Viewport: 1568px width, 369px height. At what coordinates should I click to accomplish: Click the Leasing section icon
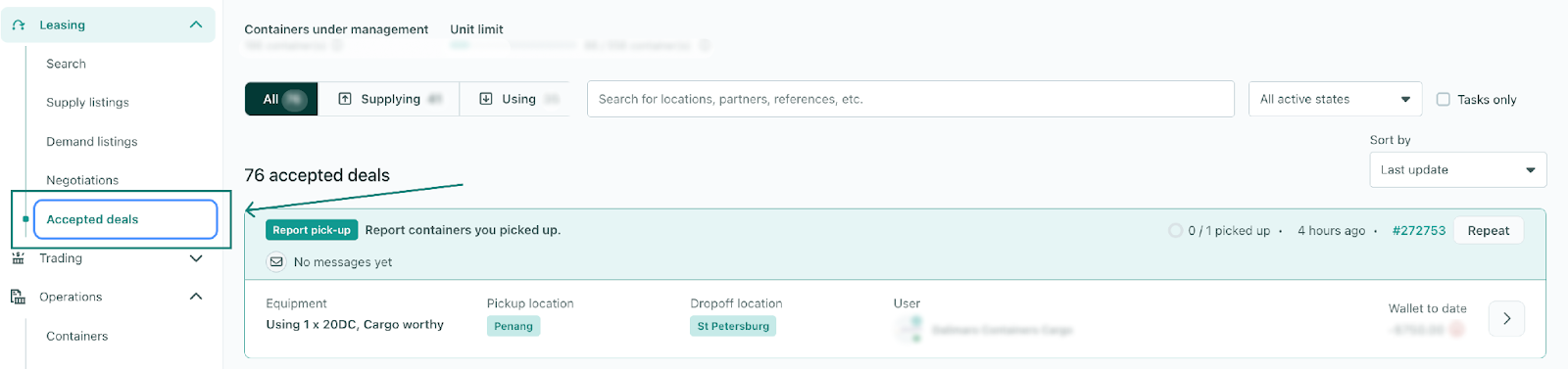(19, 25)
